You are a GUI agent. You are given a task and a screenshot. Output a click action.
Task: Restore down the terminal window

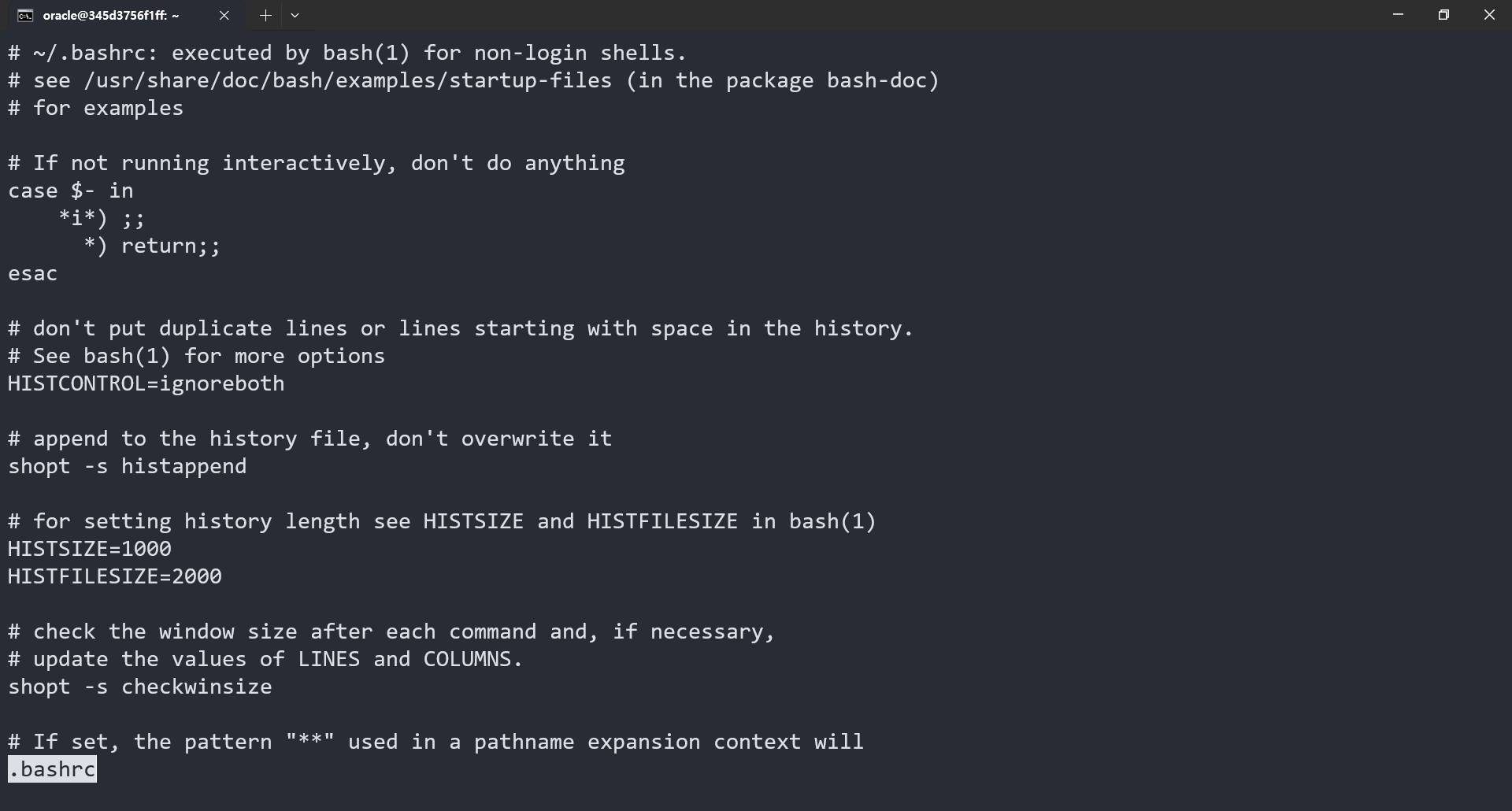click(x=1443, y=15)
